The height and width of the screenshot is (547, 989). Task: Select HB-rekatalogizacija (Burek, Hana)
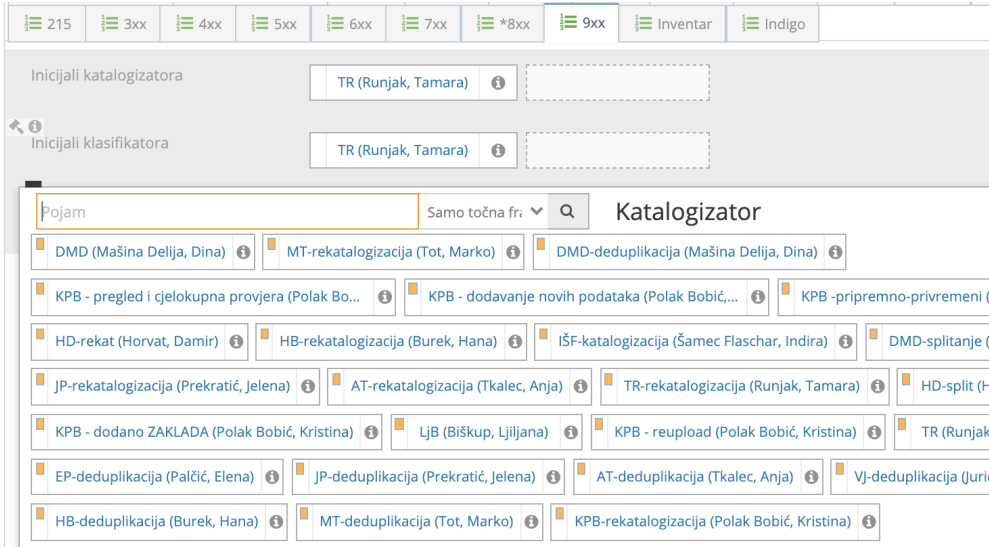point(388,341)
